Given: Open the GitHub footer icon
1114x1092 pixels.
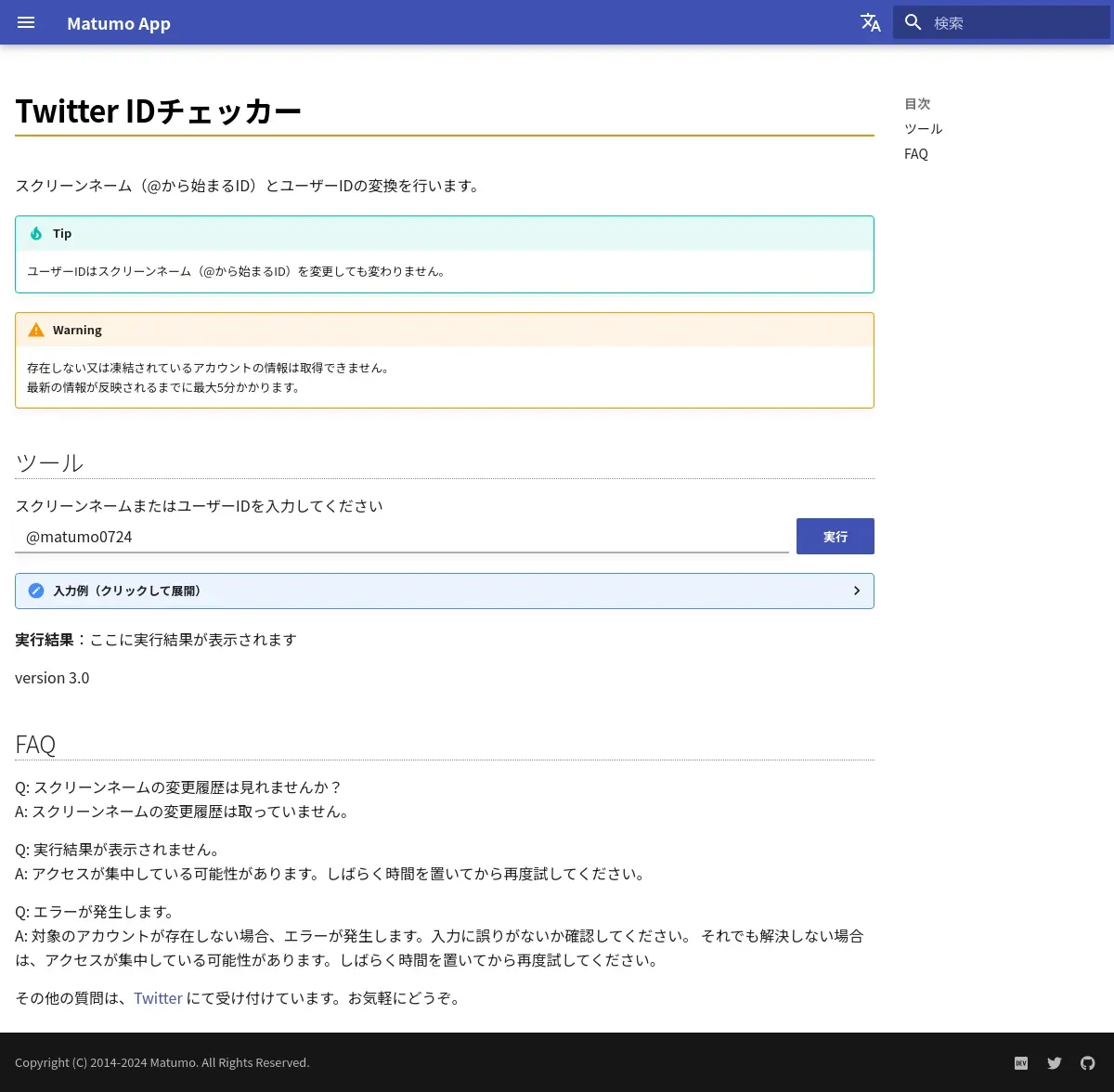Looking at the screenshot, I should coord(1088,1063).
